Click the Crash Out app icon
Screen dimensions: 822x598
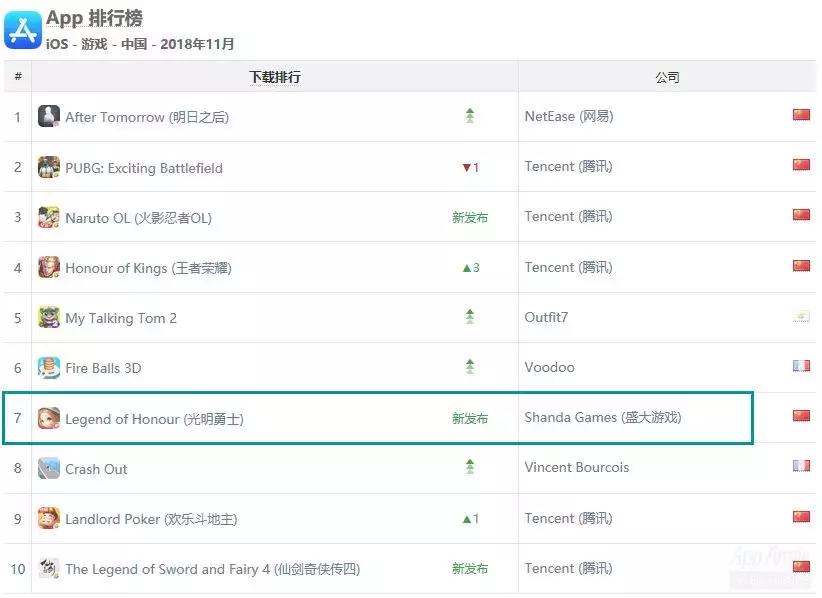coord(48,468)
